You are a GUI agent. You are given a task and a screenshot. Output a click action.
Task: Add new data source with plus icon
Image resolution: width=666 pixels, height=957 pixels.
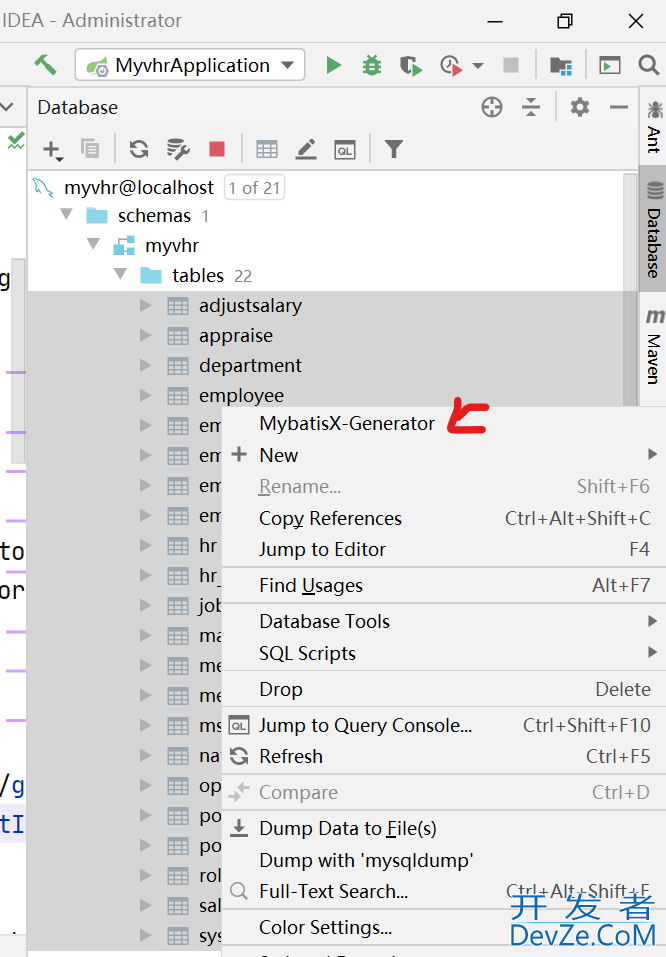[x=52, y=150]
